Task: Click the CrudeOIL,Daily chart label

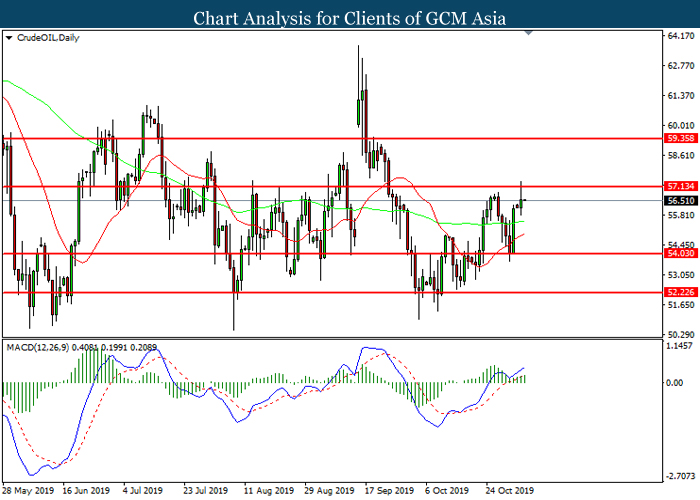Action: pyautogui.click(x=48, y=38)
